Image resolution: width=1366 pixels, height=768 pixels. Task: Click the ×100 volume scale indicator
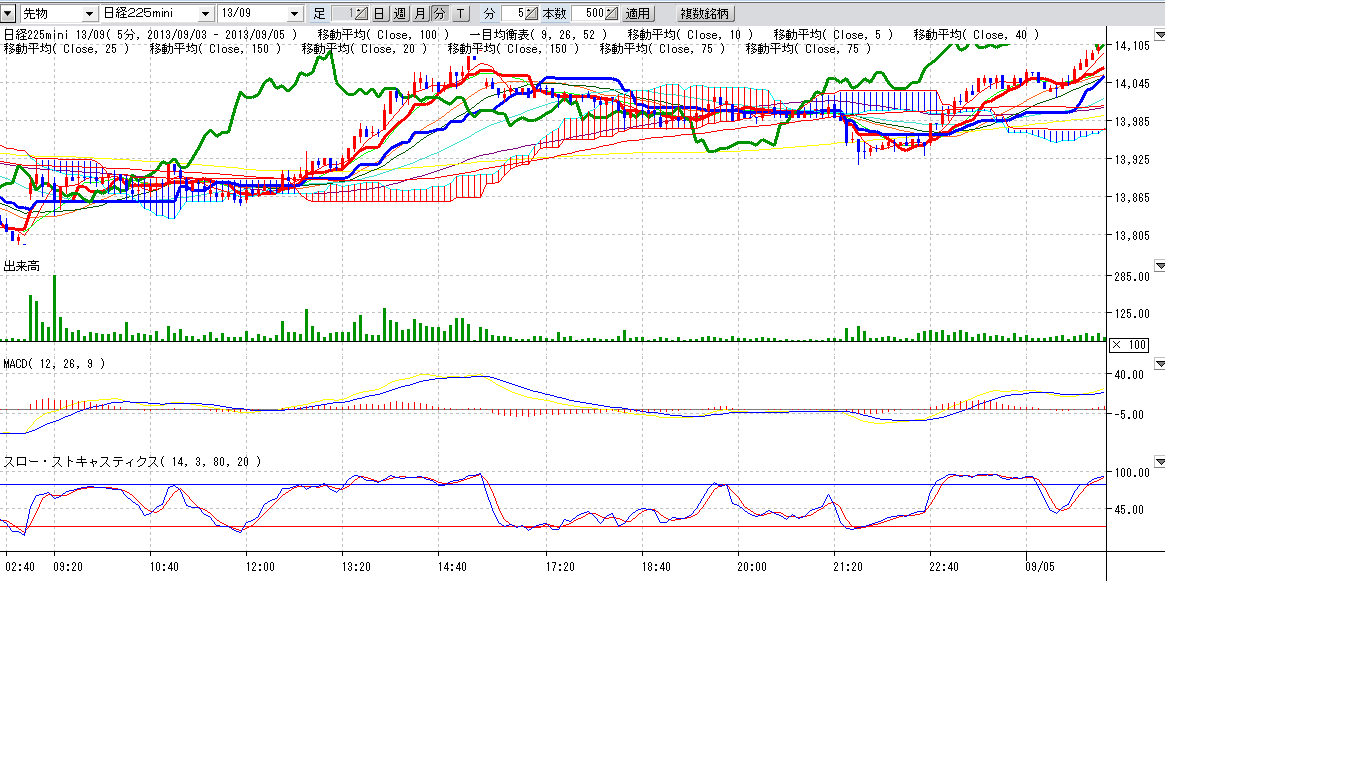coord(1129,345)
